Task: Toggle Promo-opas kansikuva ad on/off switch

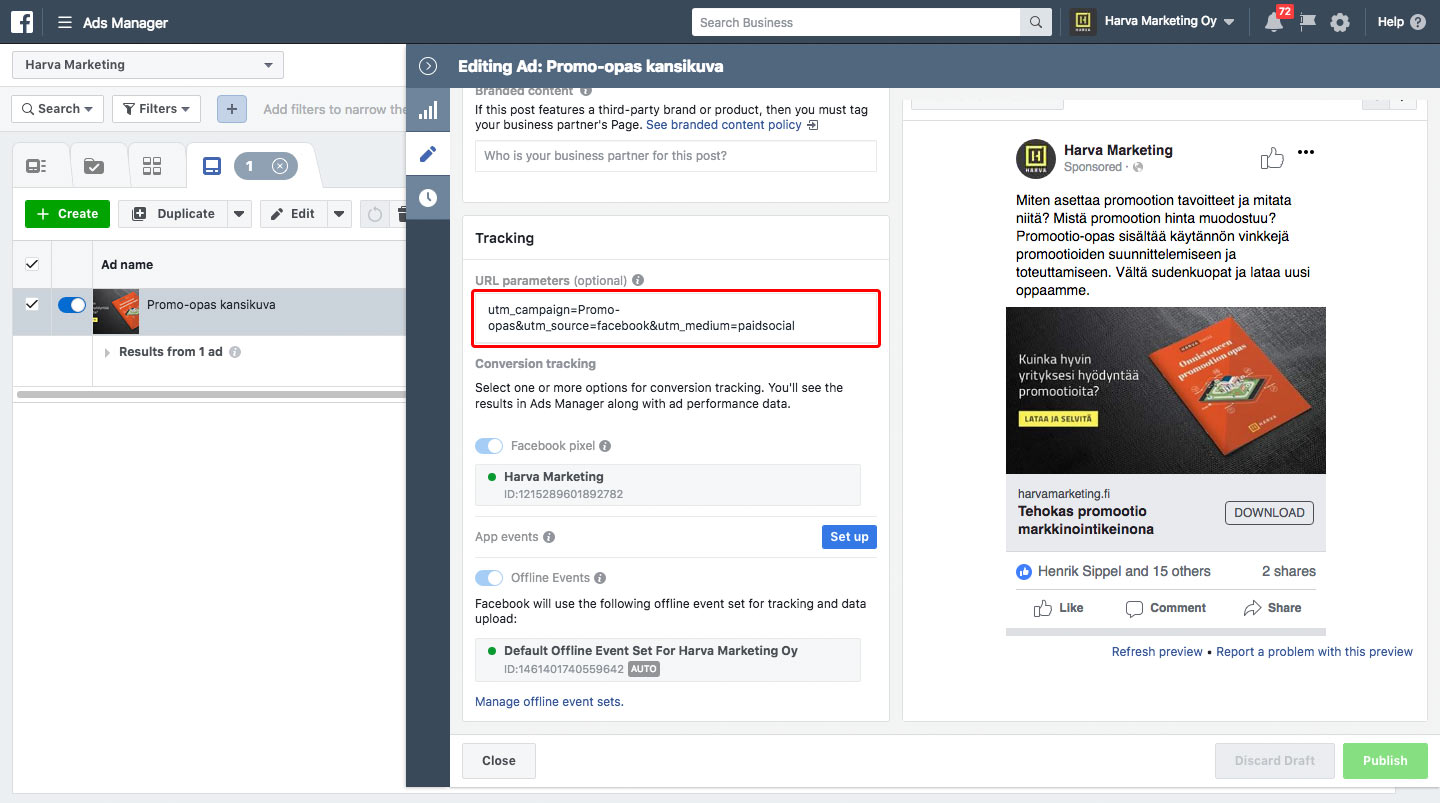Action: 72,305
